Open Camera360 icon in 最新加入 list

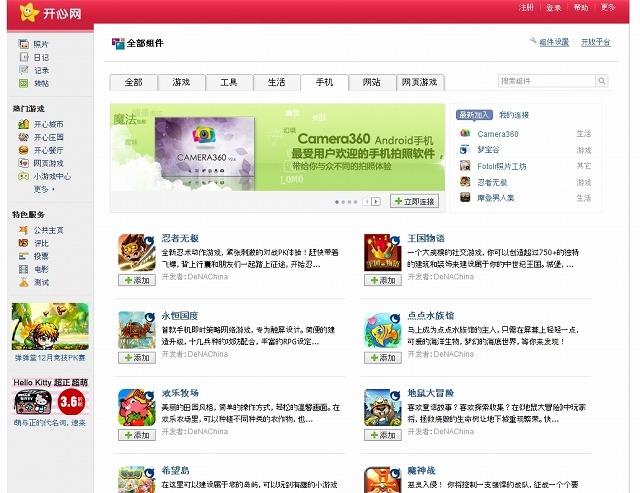point(465,133)
